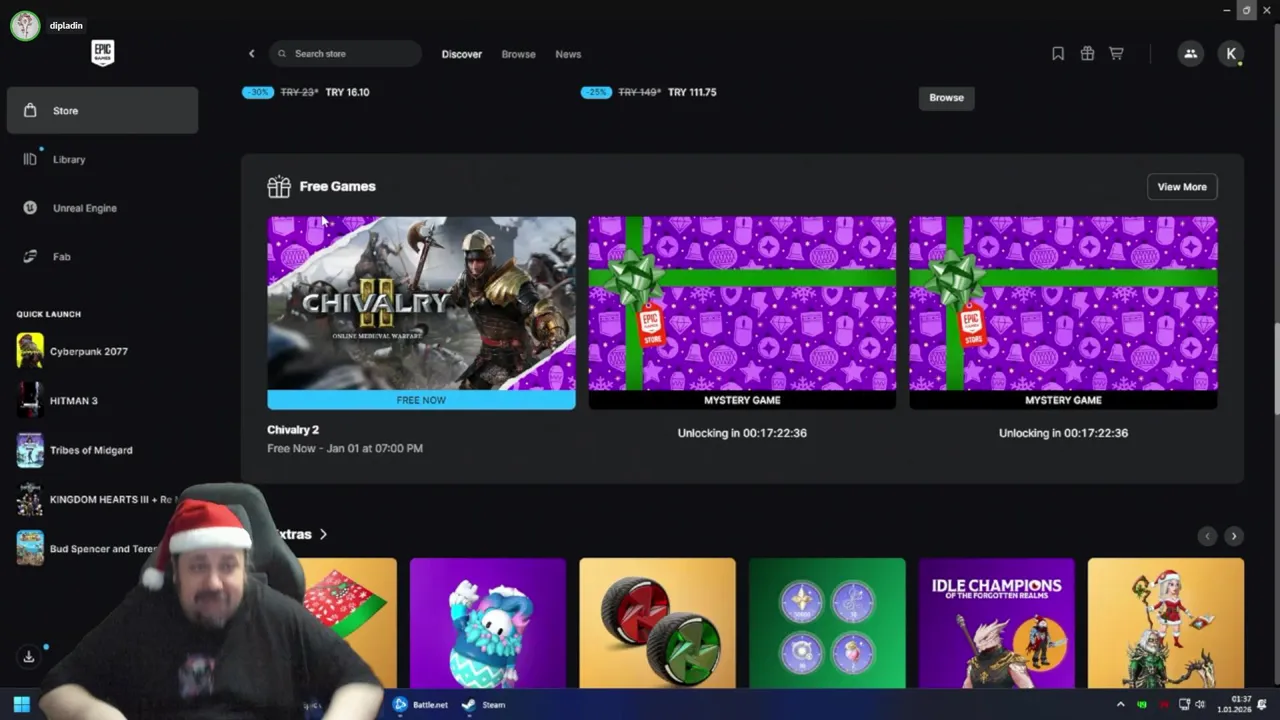
Task: Open the Chivalry 2 game thumbnail
Action: 421,303
